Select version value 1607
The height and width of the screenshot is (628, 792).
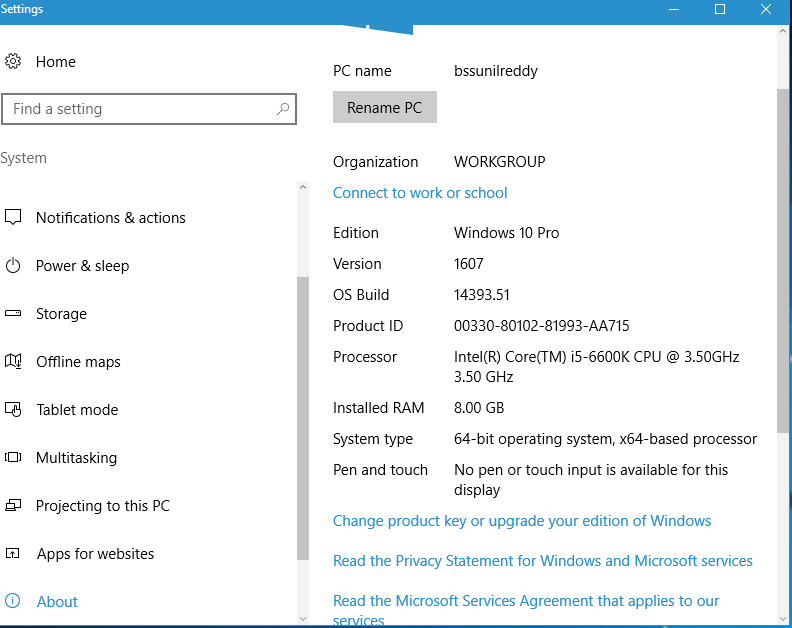click(x=468, y=264)
